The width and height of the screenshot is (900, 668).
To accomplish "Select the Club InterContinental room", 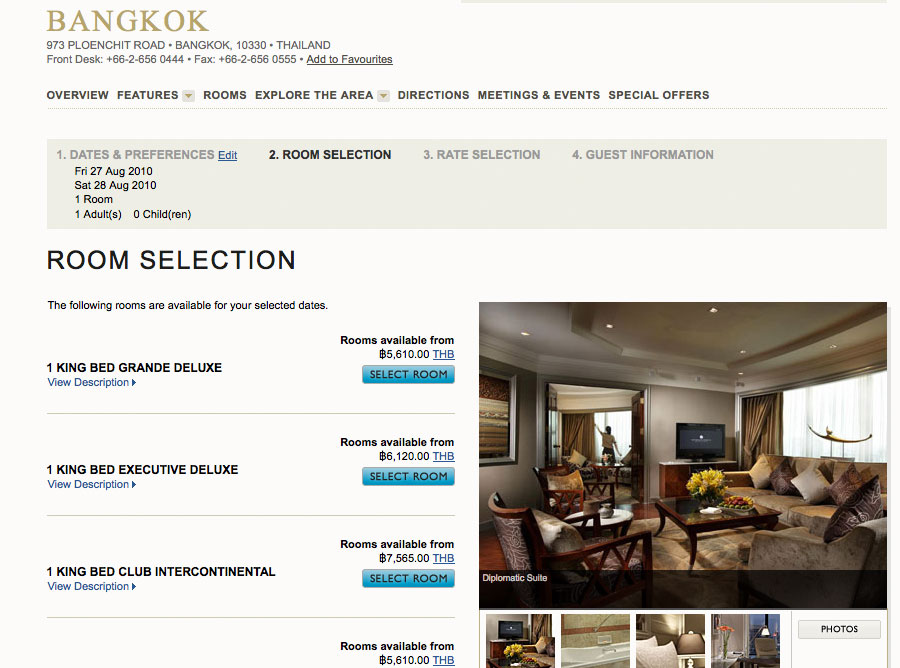I will tap(408, 578).
